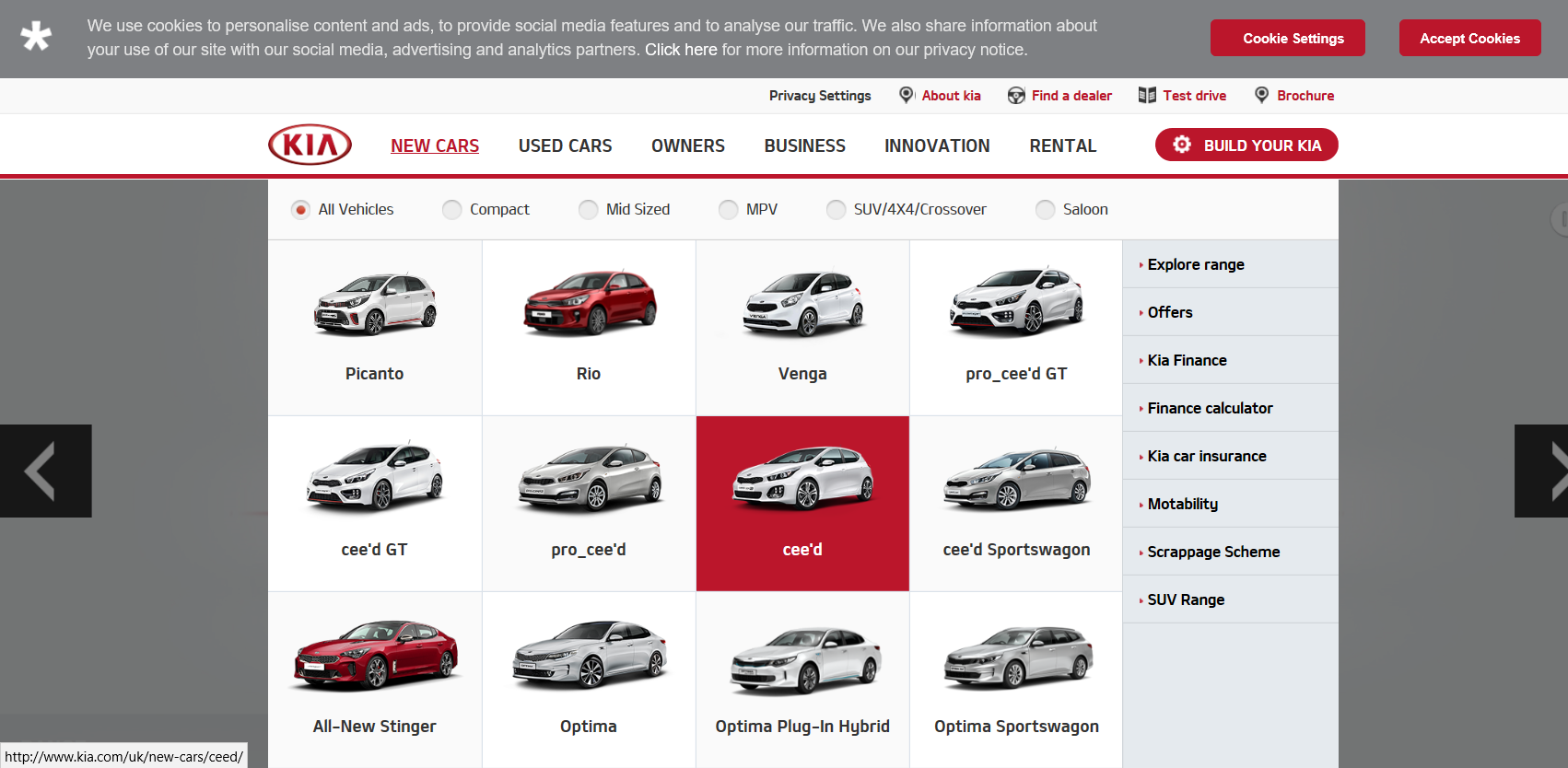Open the NEW CARS menu

(435, 145)
